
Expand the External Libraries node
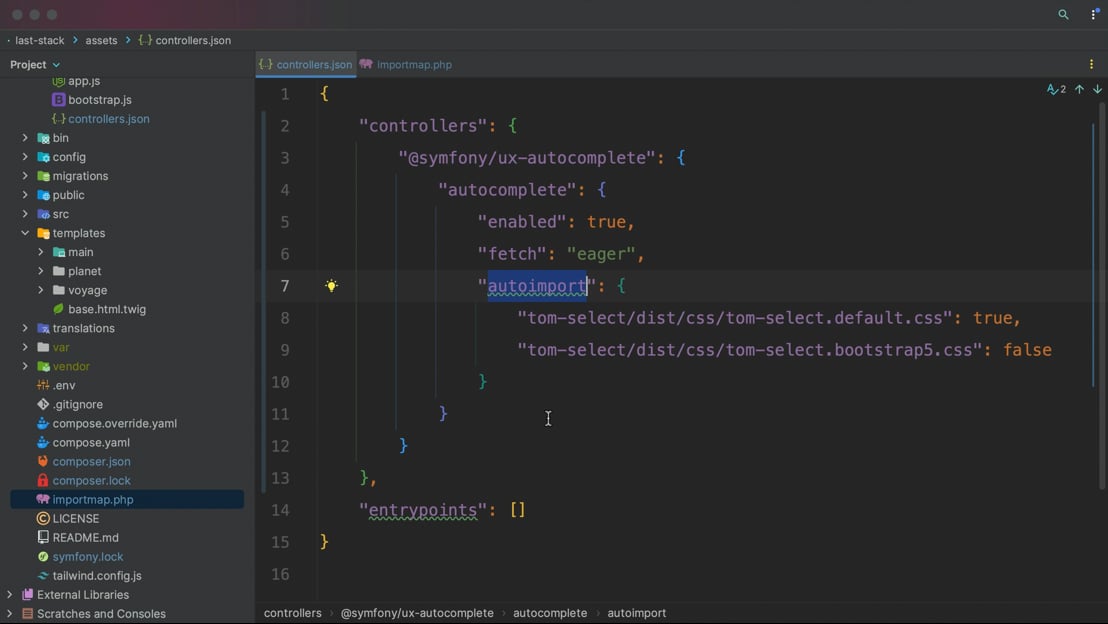(x=10, y=595)
